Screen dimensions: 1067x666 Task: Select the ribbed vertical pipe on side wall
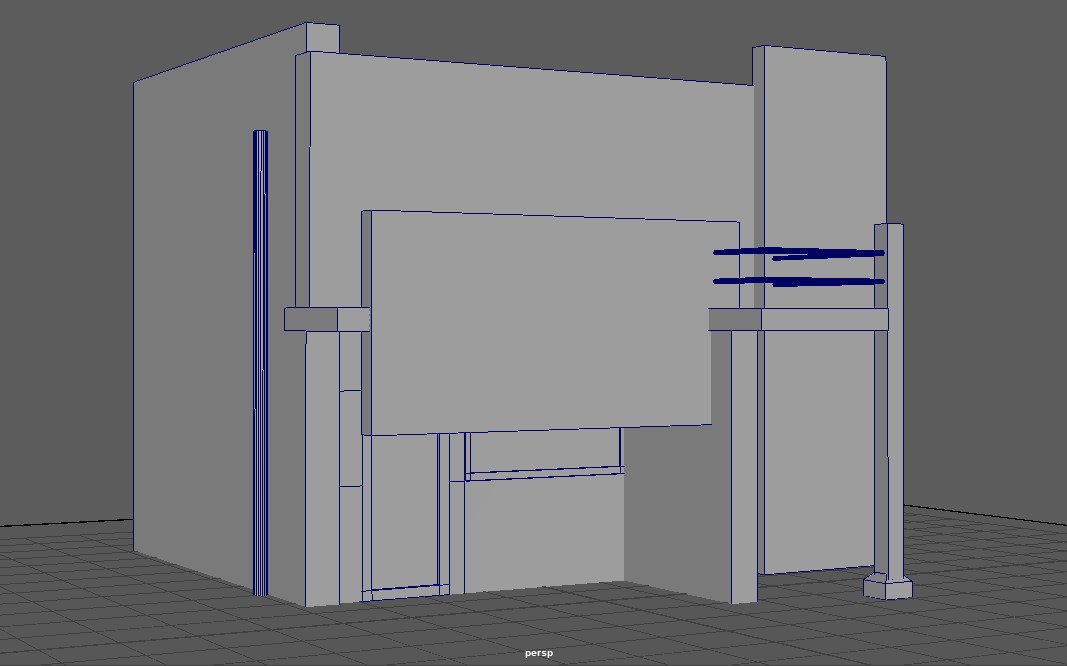261,363
